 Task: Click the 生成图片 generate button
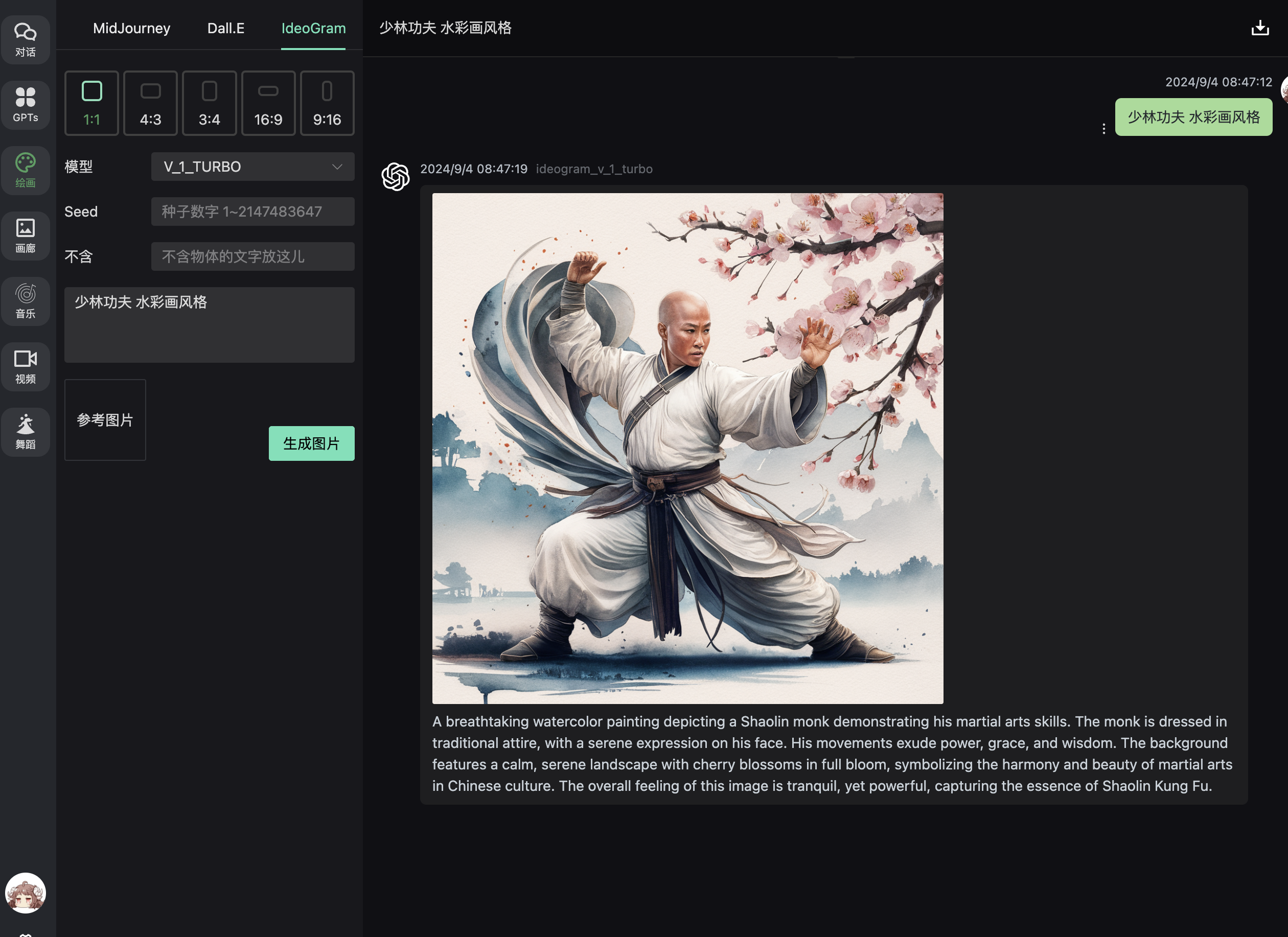pos(311,443)
